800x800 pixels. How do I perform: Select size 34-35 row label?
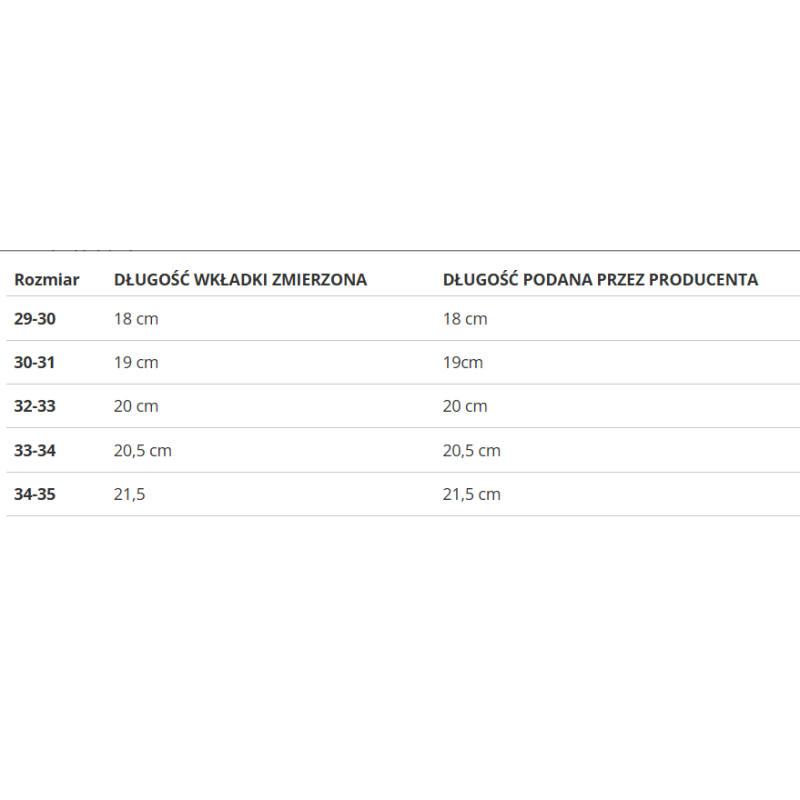[35, 494]
